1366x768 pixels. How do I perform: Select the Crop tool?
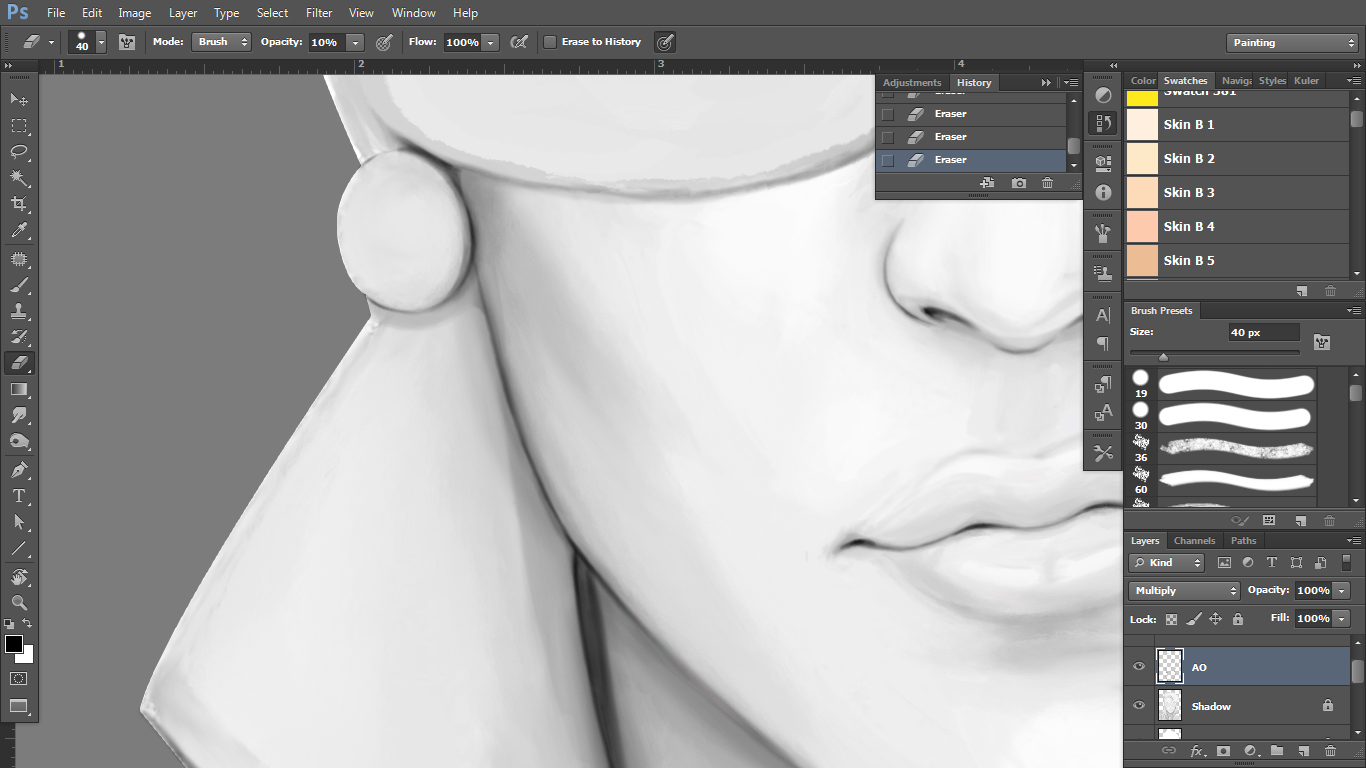[19, 204]
